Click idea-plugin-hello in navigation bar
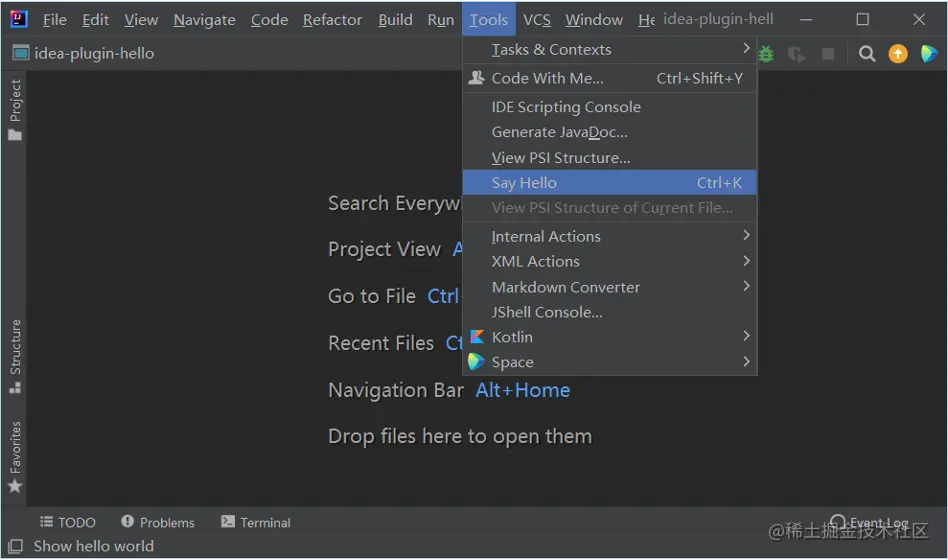Image resolution: width=948 pixels, height=560 pixels. (x=94, y=53)
